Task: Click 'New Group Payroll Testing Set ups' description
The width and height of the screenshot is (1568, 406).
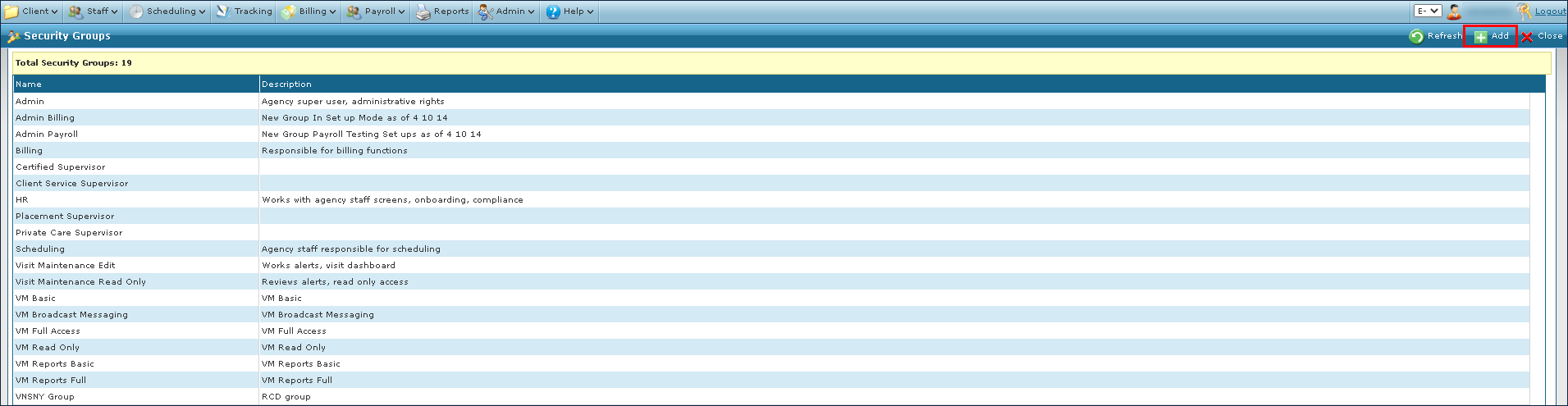Action: coord(372,135)
